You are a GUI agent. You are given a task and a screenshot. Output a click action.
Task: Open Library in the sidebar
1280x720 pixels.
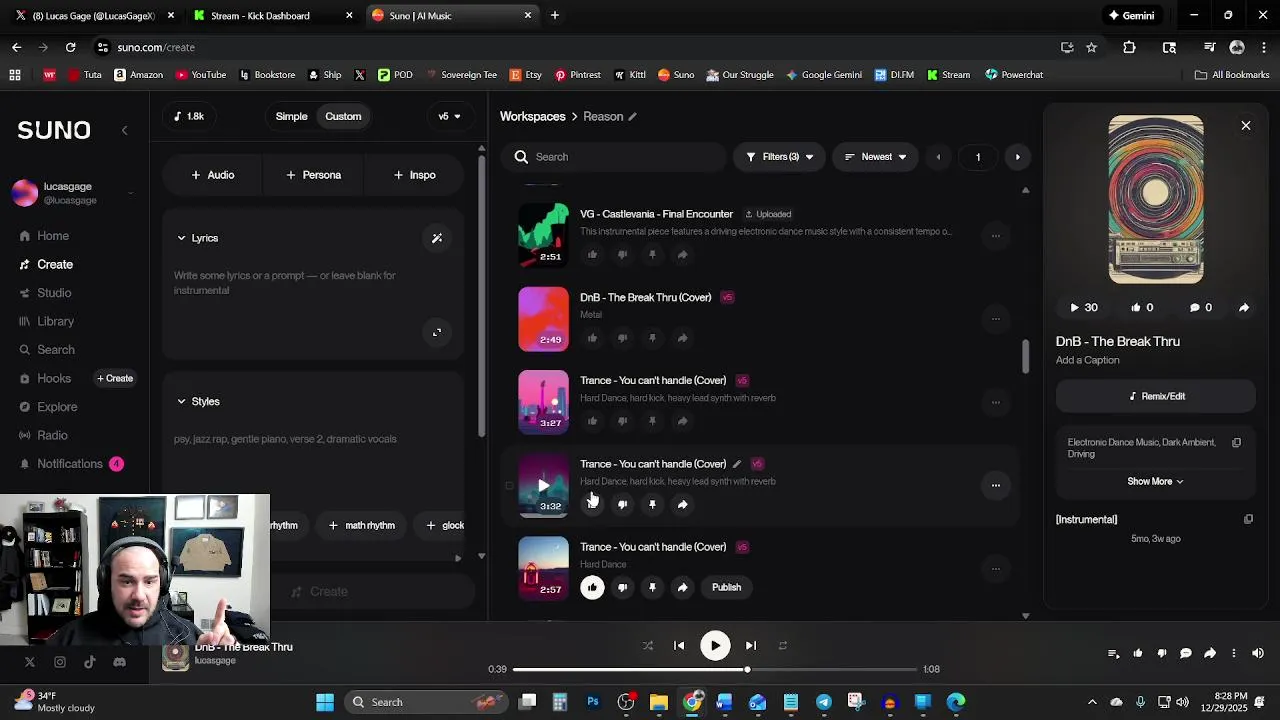pyautogui.click(x=55, y=322)
